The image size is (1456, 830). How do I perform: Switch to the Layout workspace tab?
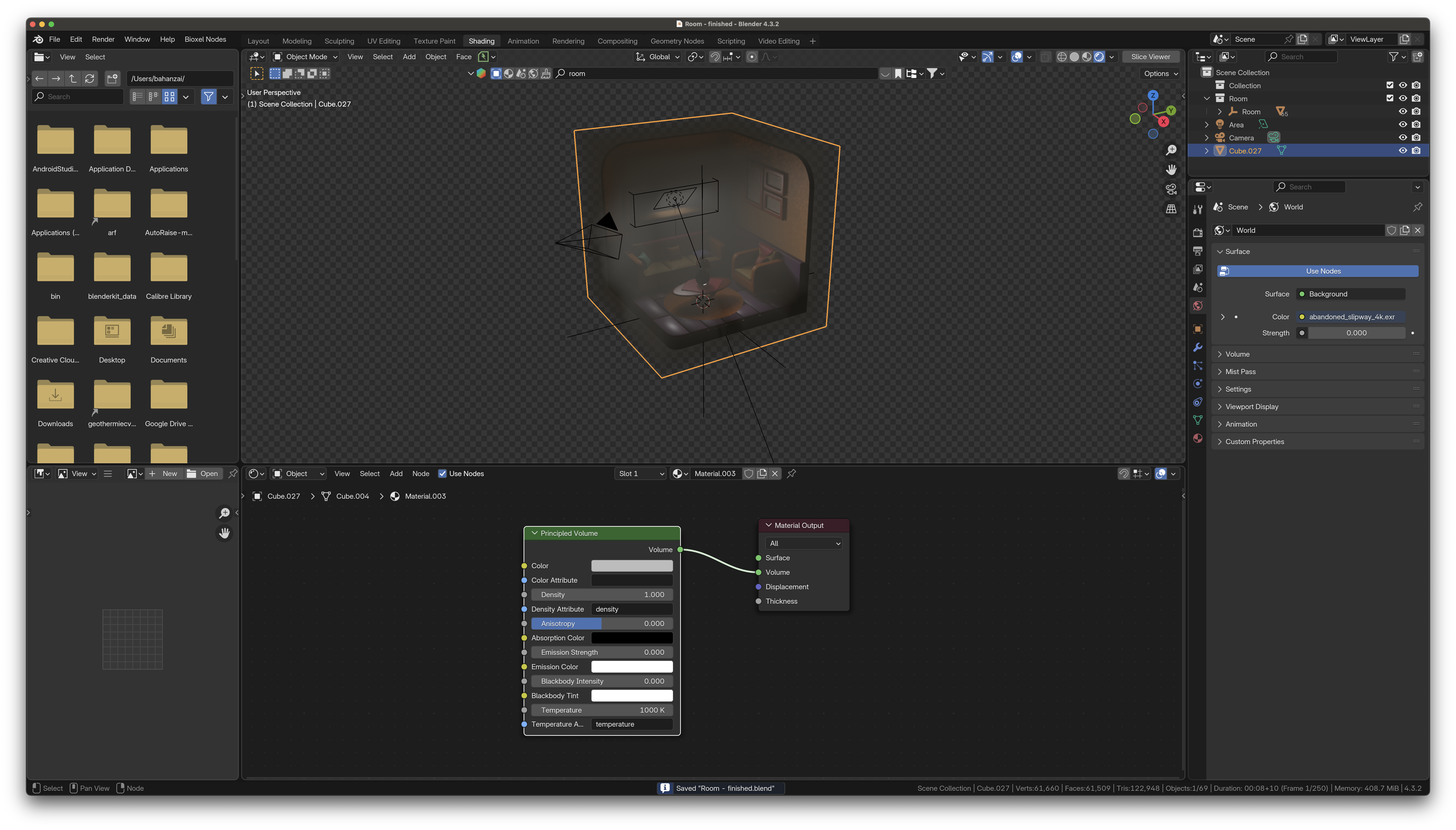[258, 41]
